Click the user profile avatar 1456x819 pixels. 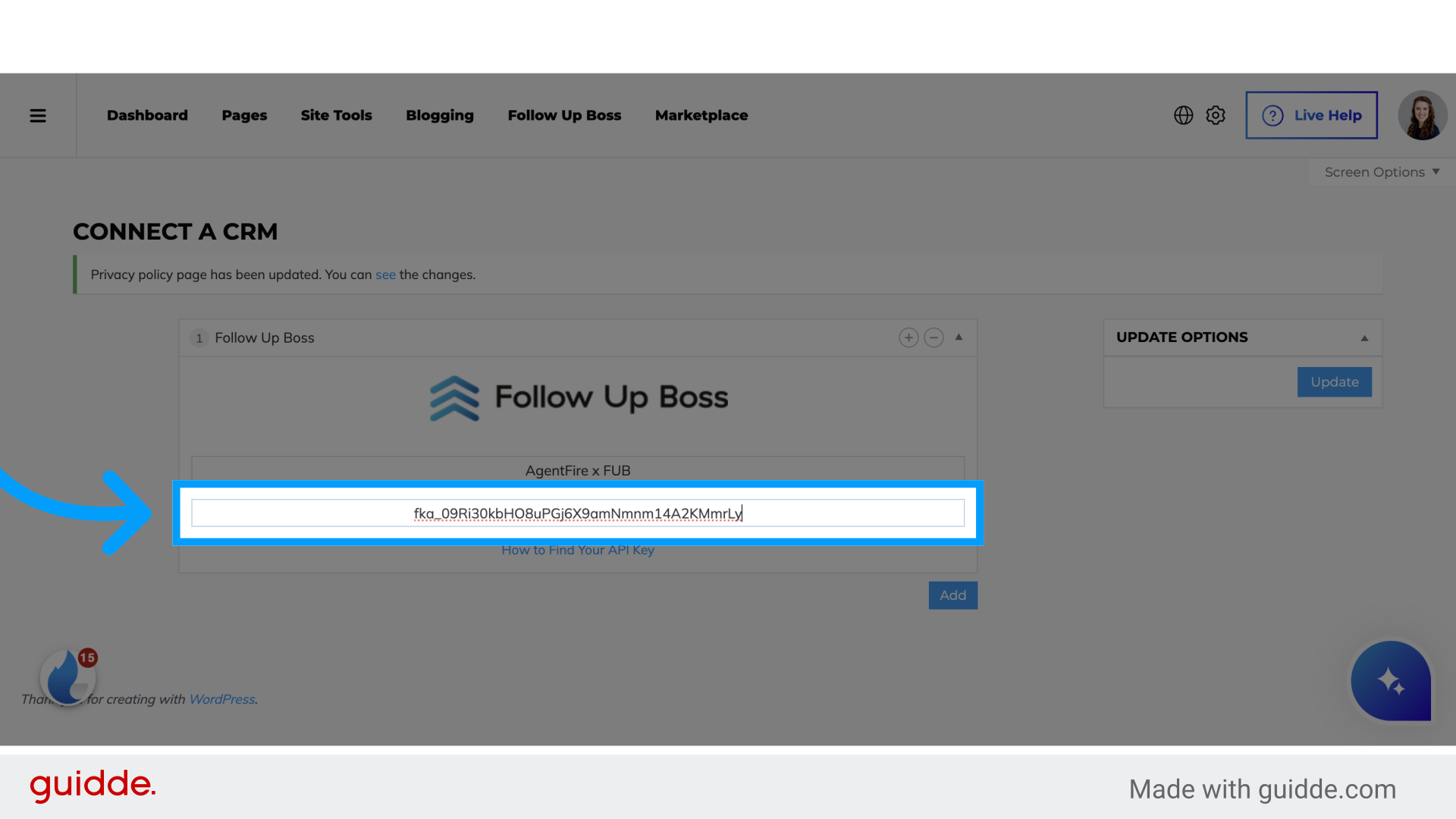pos(1423,115)
